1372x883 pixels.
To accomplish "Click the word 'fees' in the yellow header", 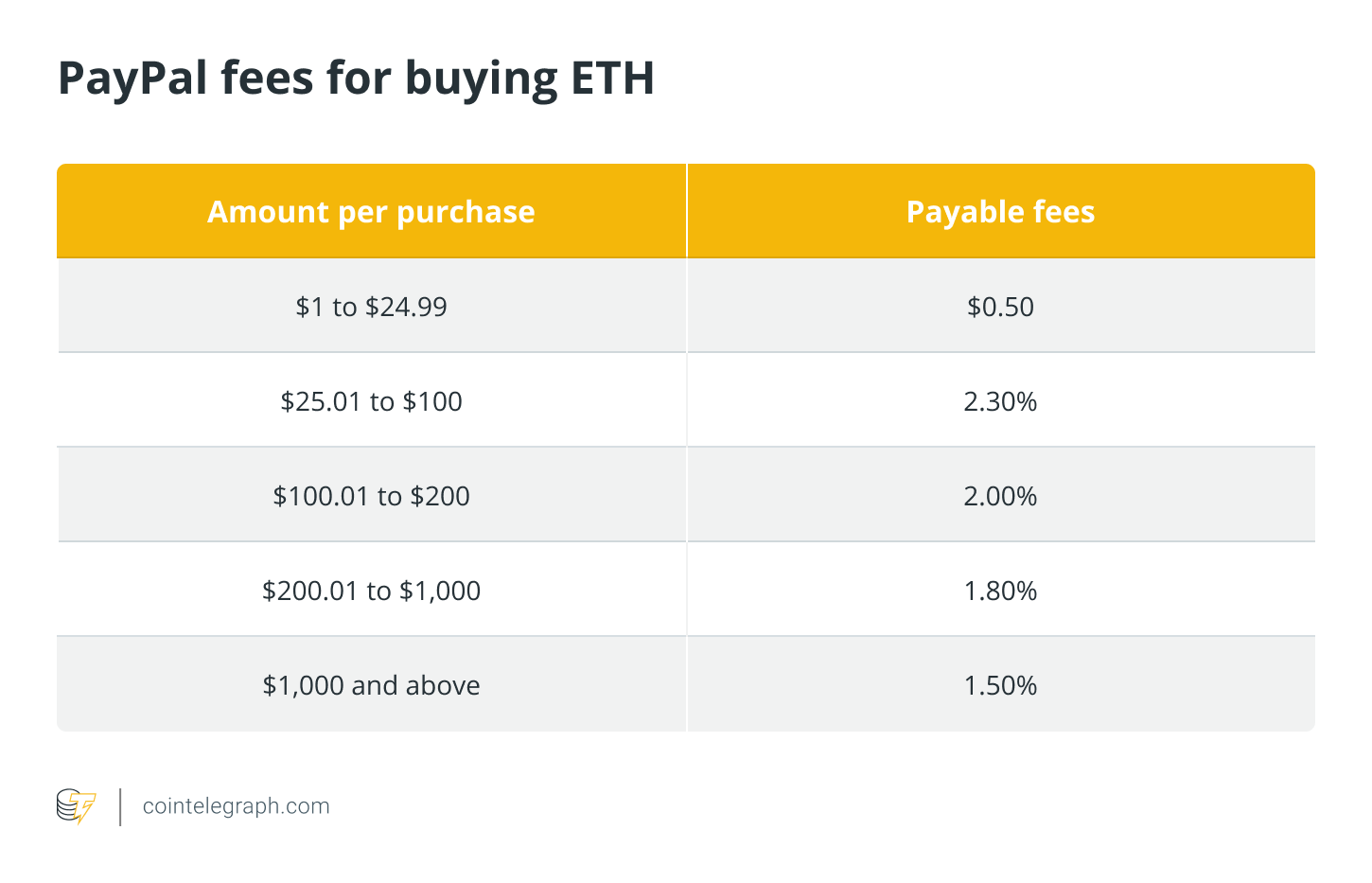I will [1064, 211].
